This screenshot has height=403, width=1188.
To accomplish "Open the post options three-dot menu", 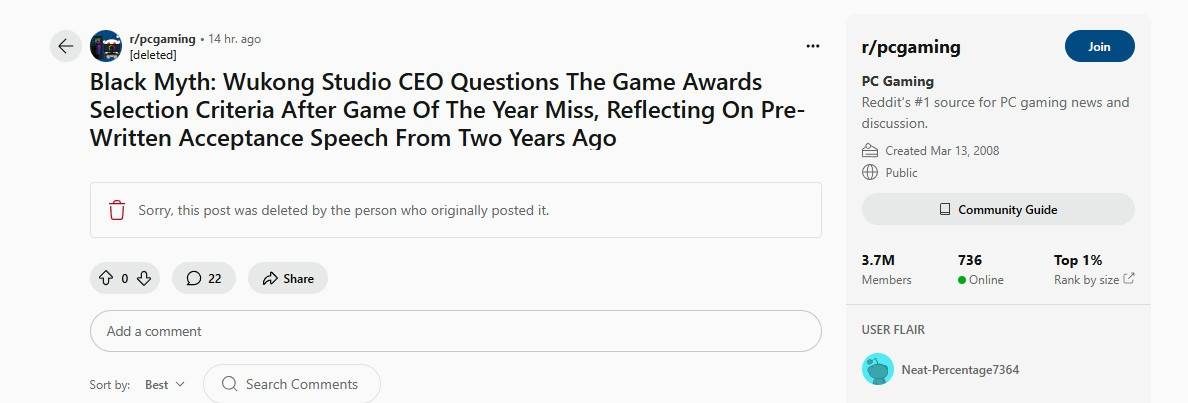I will (x=813, y=46).
